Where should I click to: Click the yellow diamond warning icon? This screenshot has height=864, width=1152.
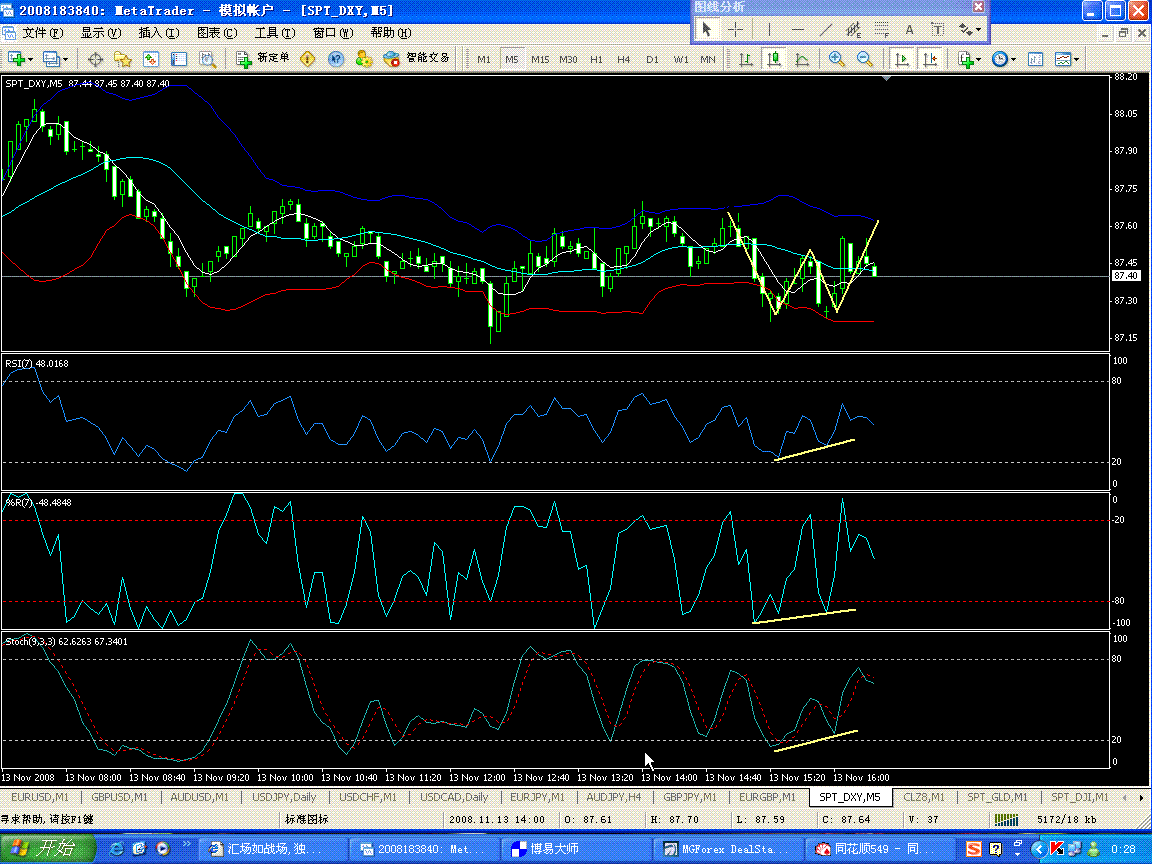308,60
